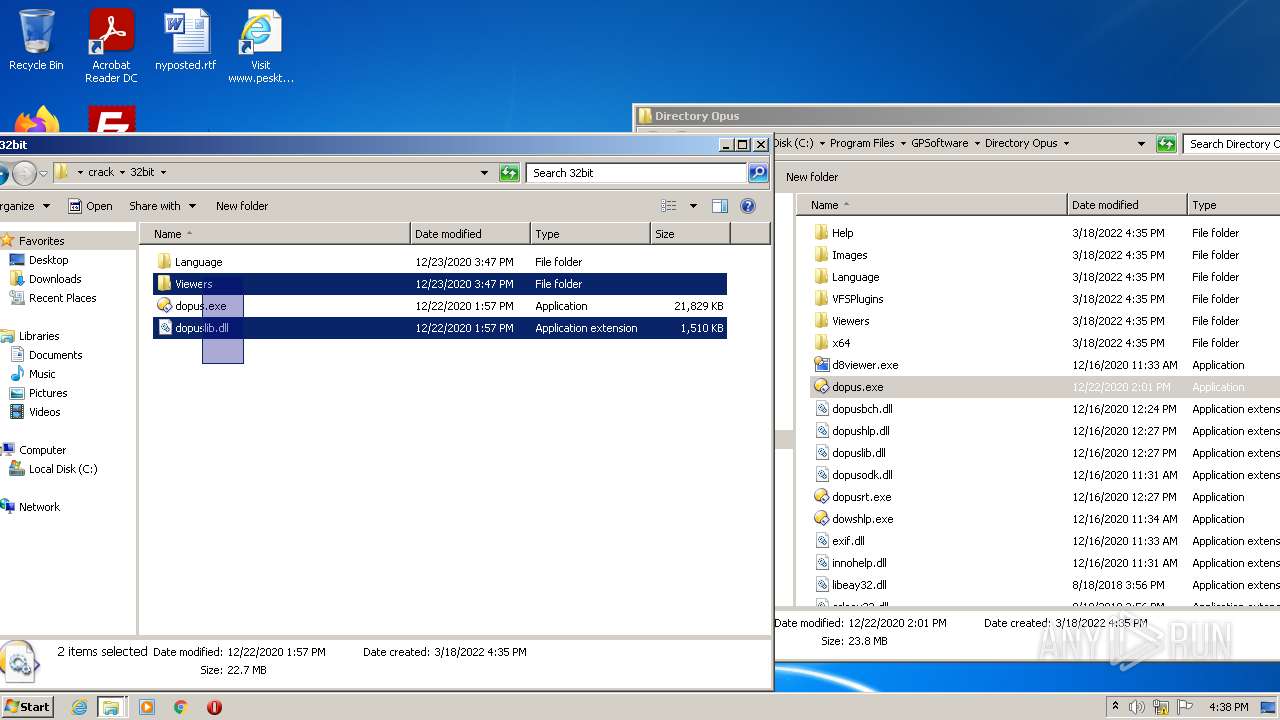Viewport: 1280px width, 720px height.
Task: Click New folder in 32bit window
Action: [242, 206]
